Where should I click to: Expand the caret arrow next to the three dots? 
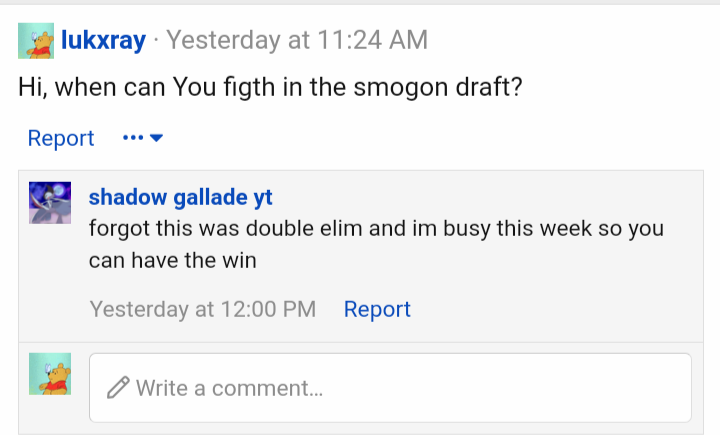click(156, 138)
